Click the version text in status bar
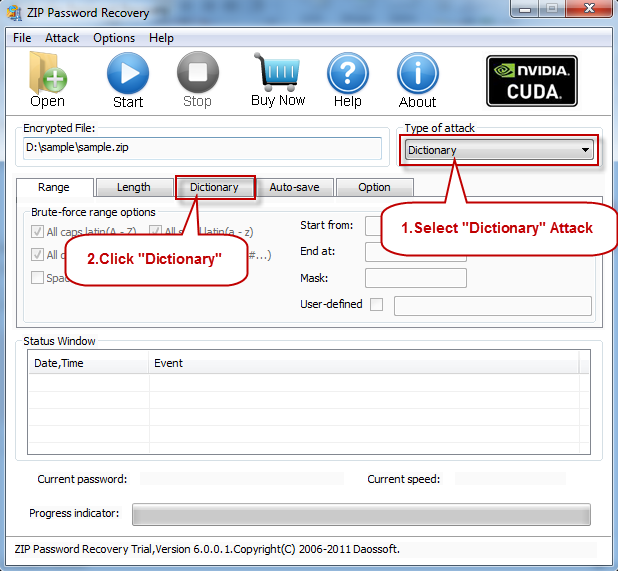Viewport: 618px width, 571px height. click(207, 549)
